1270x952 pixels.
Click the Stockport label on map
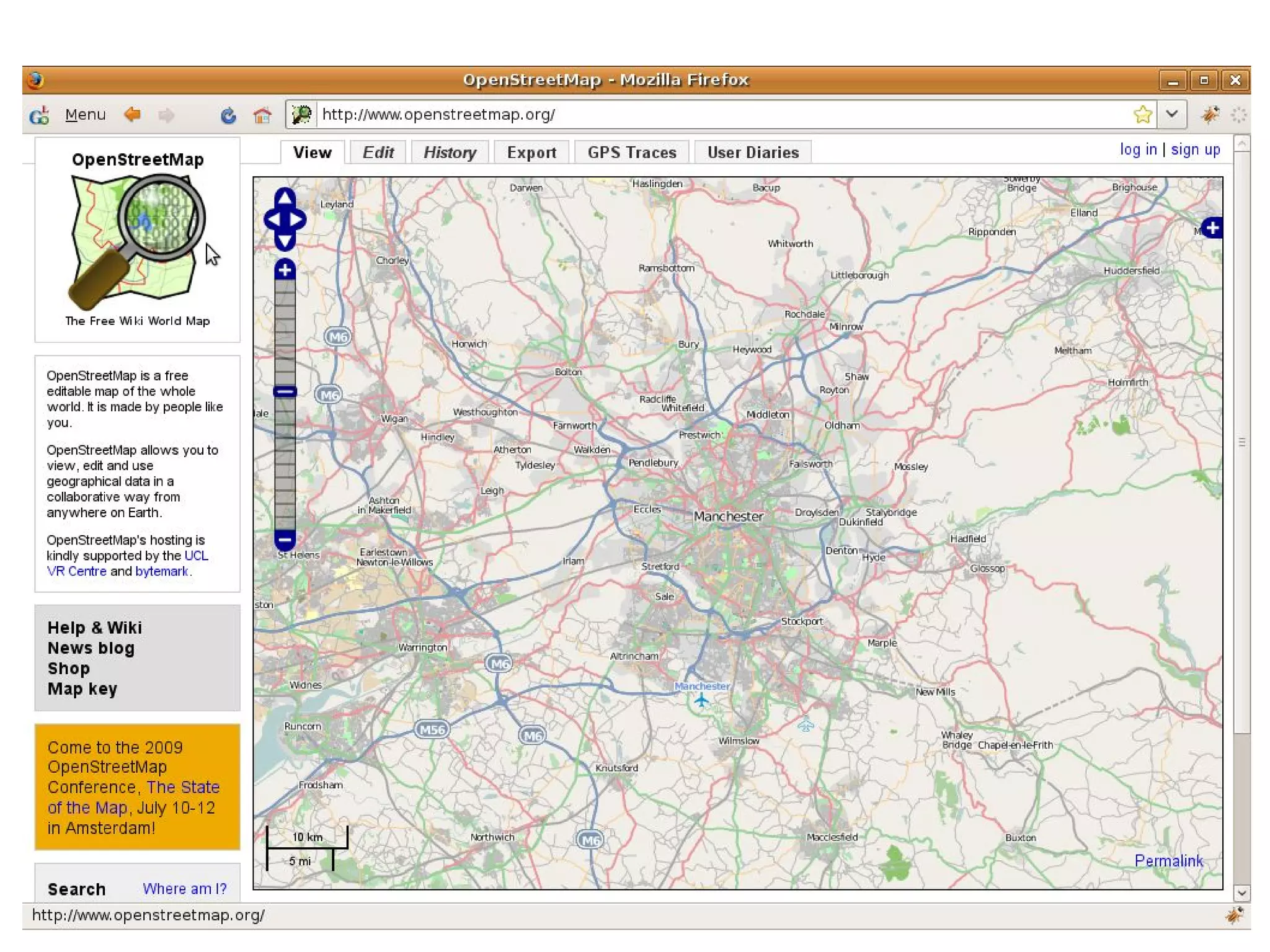(802, 621)
